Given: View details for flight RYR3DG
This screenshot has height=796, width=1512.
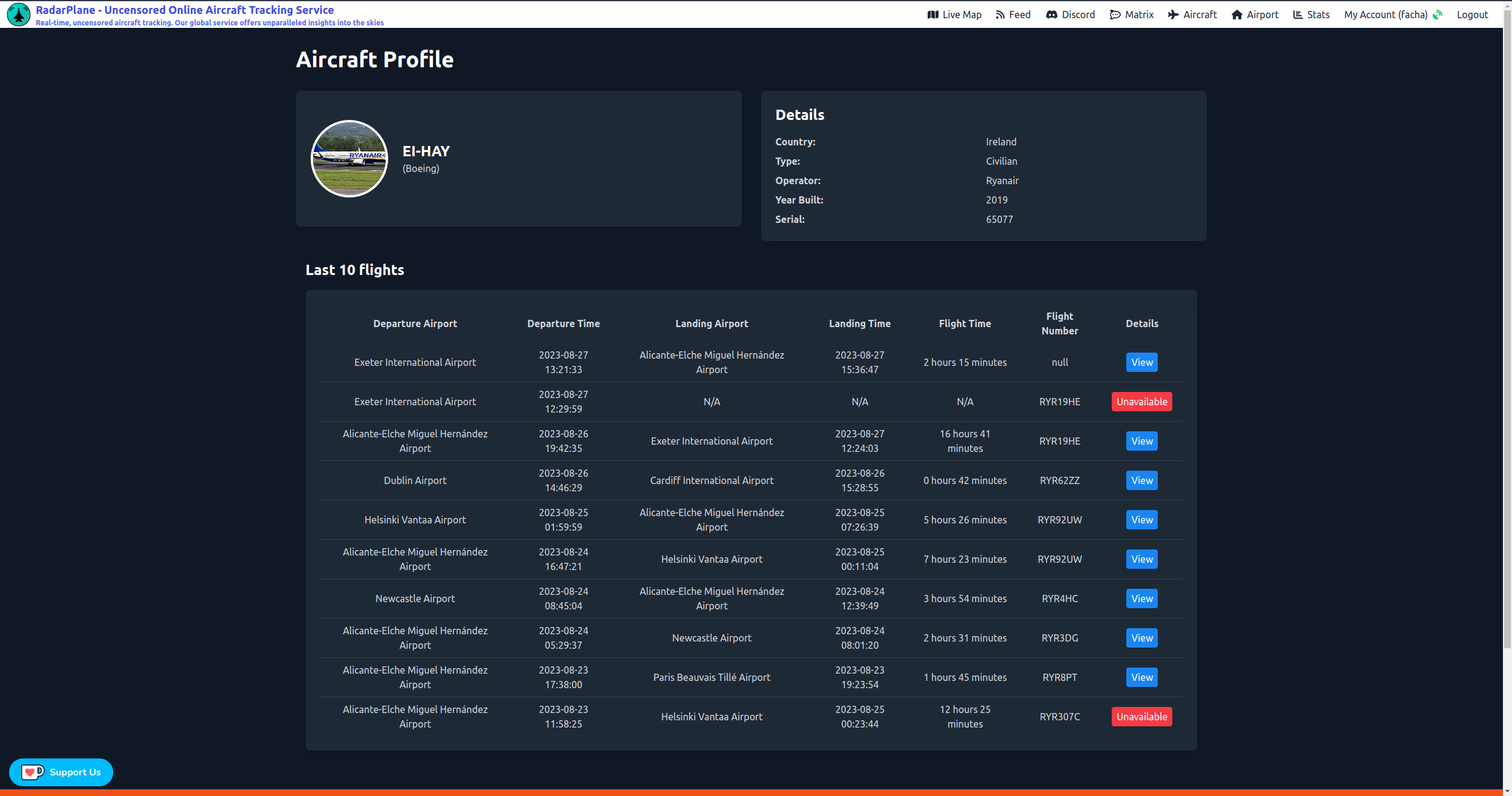Looking at the screenshot, I should [x=1141, y=638].
